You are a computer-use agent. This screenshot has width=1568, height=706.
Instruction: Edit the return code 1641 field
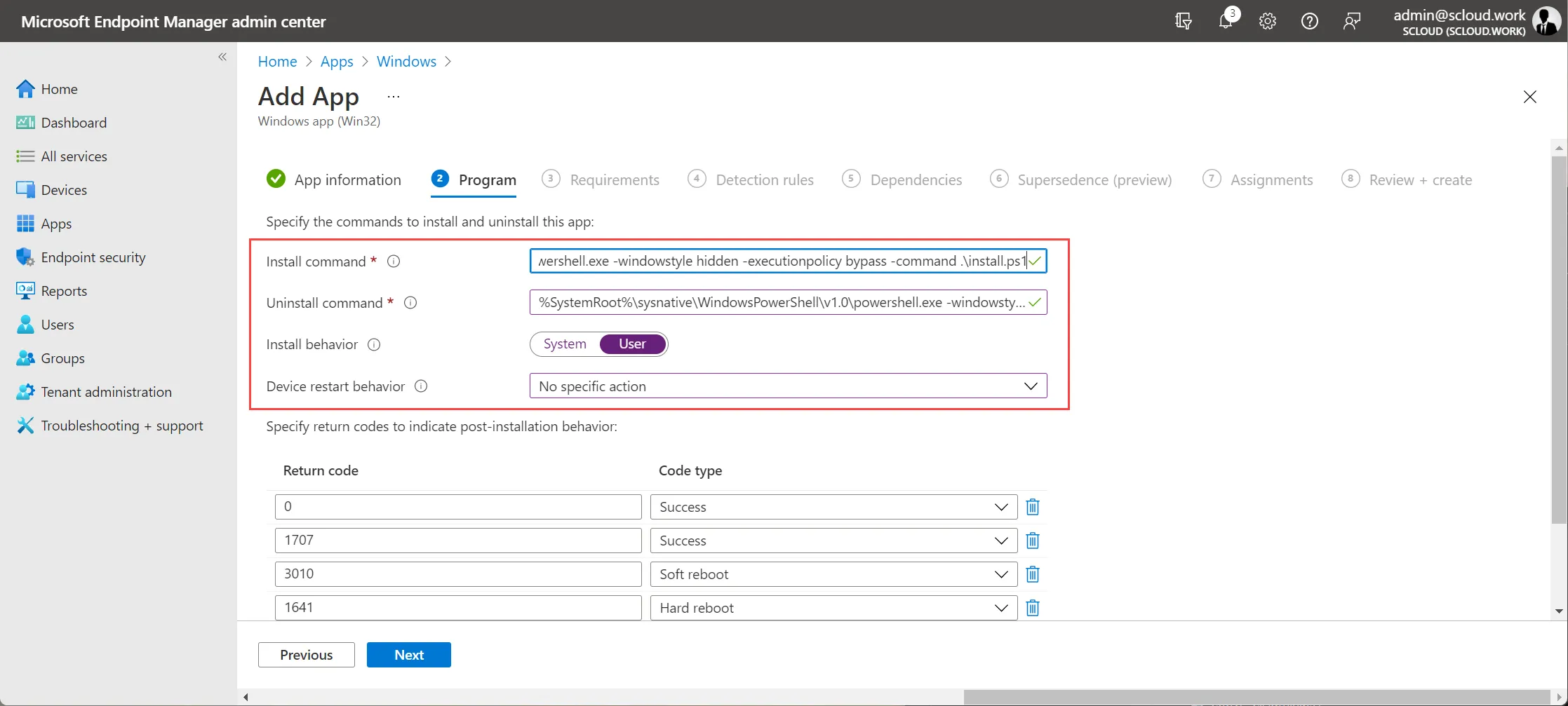pyautogui.click(x=458, y=608)
